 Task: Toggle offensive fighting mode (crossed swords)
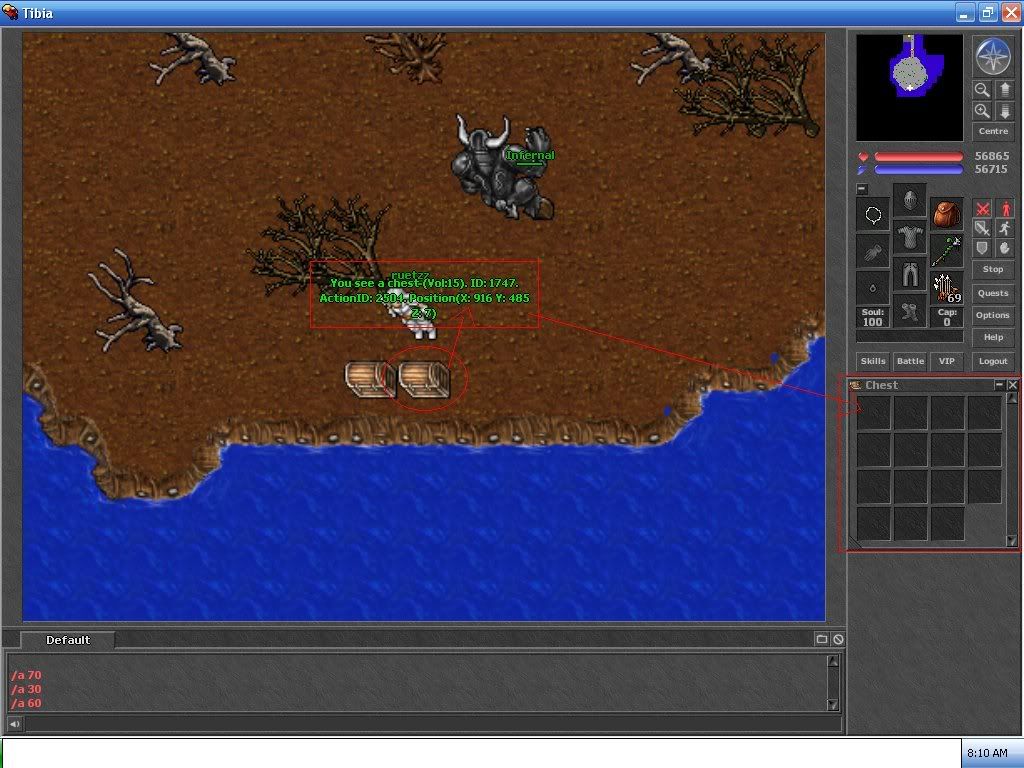coord(982,209)
